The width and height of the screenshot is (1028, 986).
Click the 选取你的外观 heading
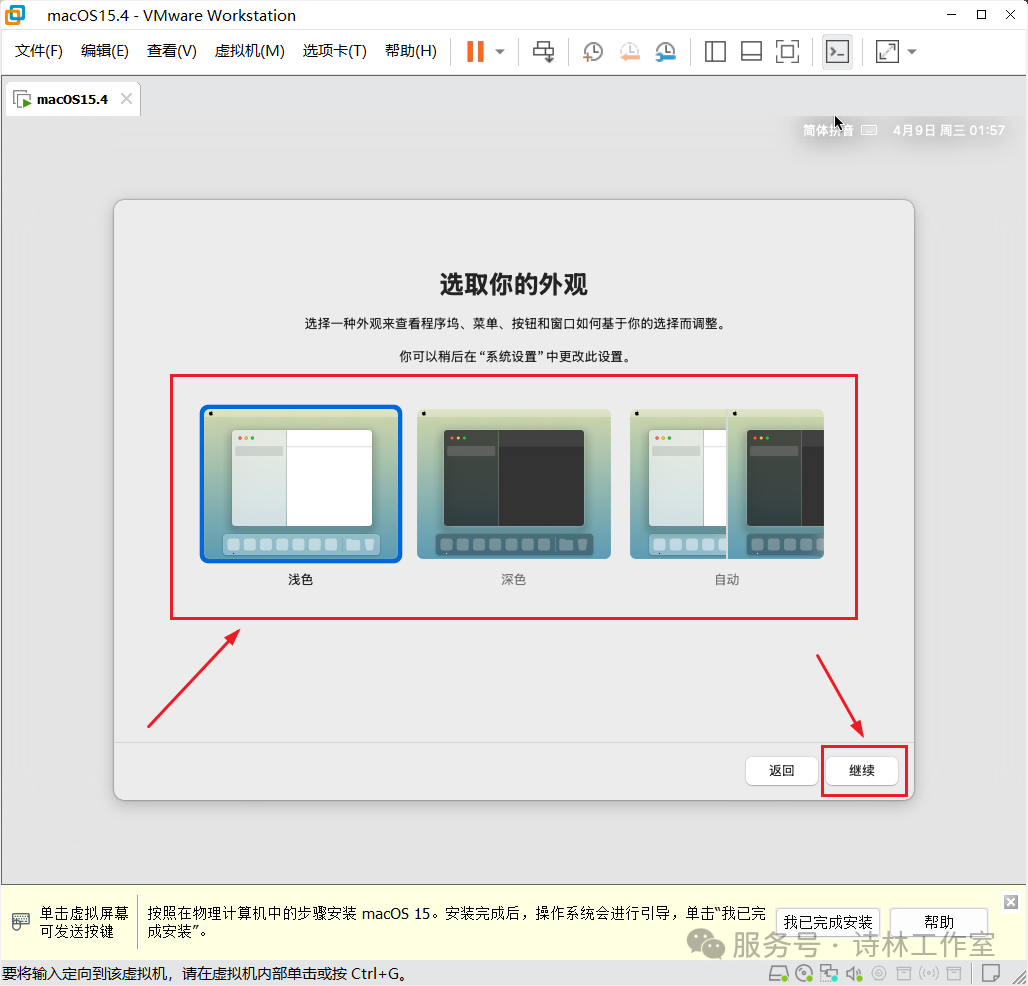(513, 285)
